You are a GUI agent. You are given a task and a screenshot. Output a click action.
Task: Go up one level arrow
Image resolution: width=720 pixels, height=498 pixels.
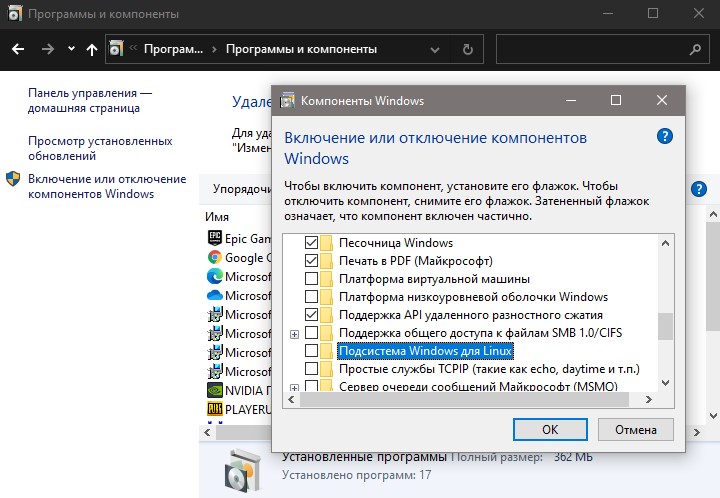point(92,49)
